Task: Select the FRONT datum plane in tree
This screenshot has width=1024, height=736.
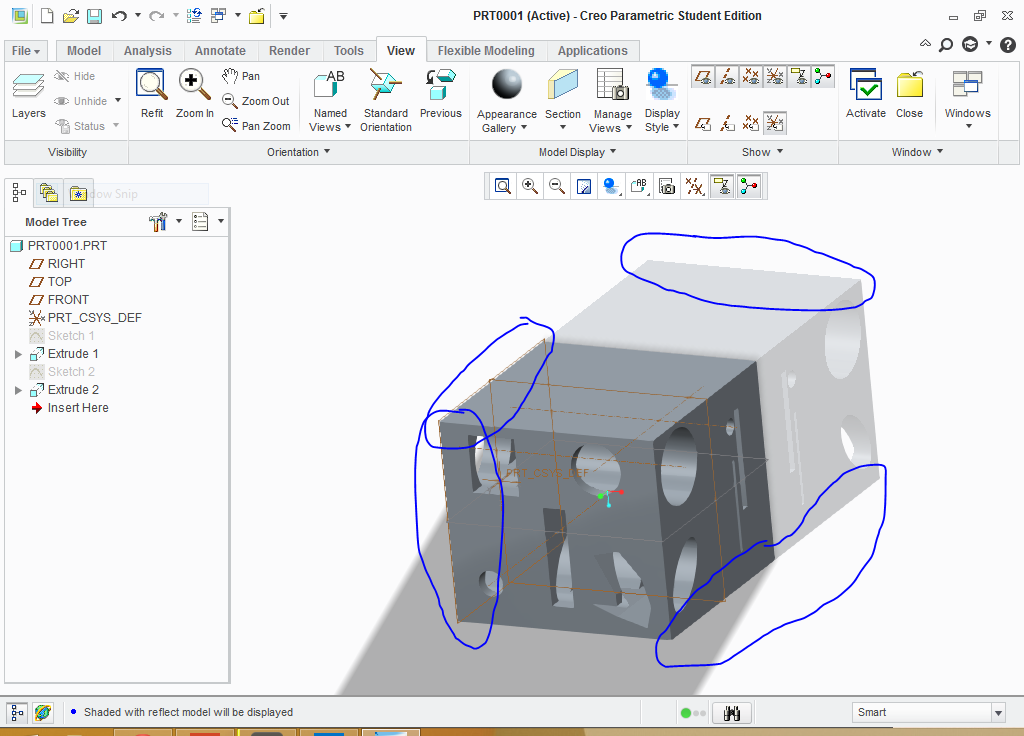Action: [59, 300]
